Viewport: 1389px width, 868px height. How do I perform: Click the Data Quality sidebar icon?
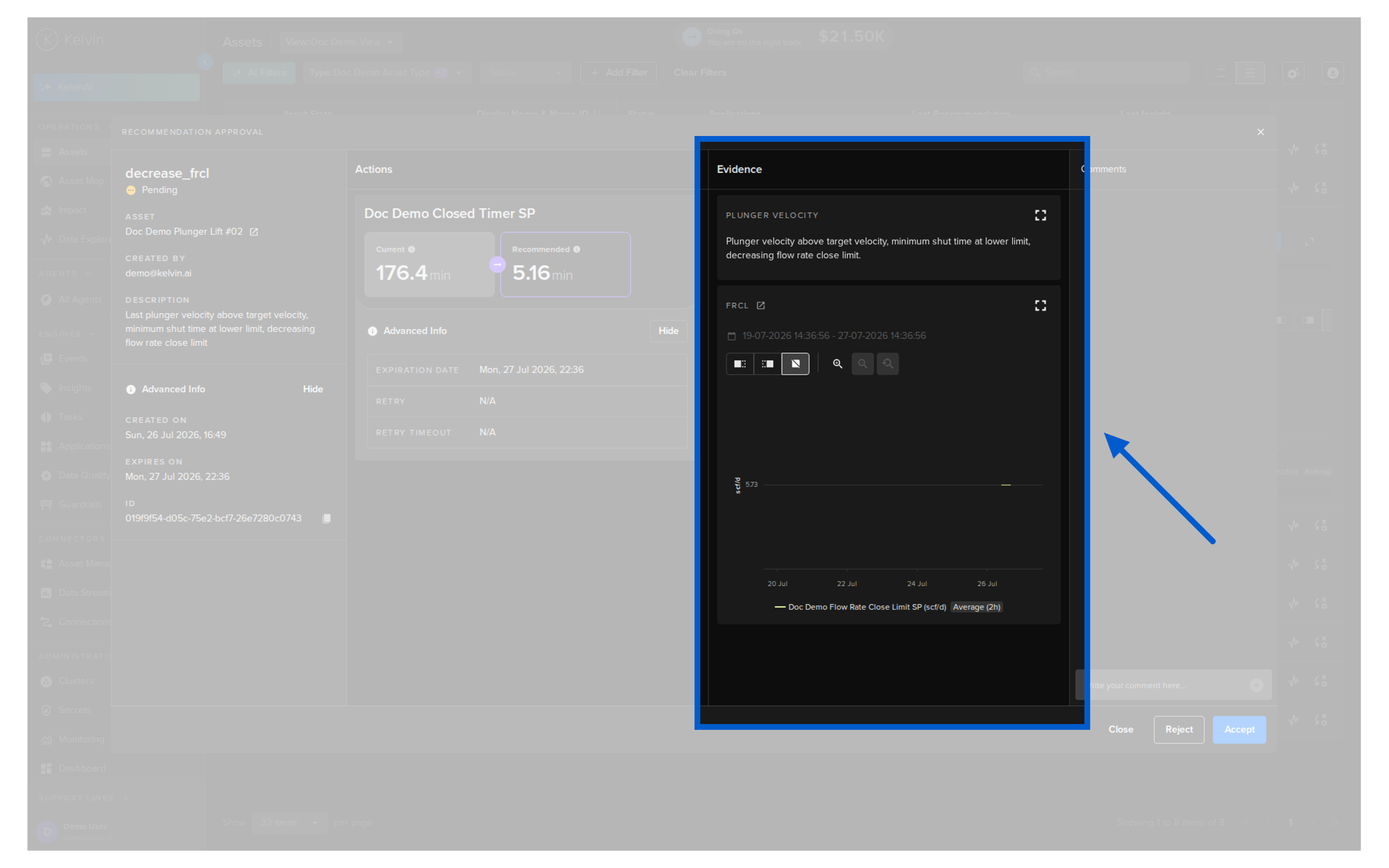click(x=46, y=475)
